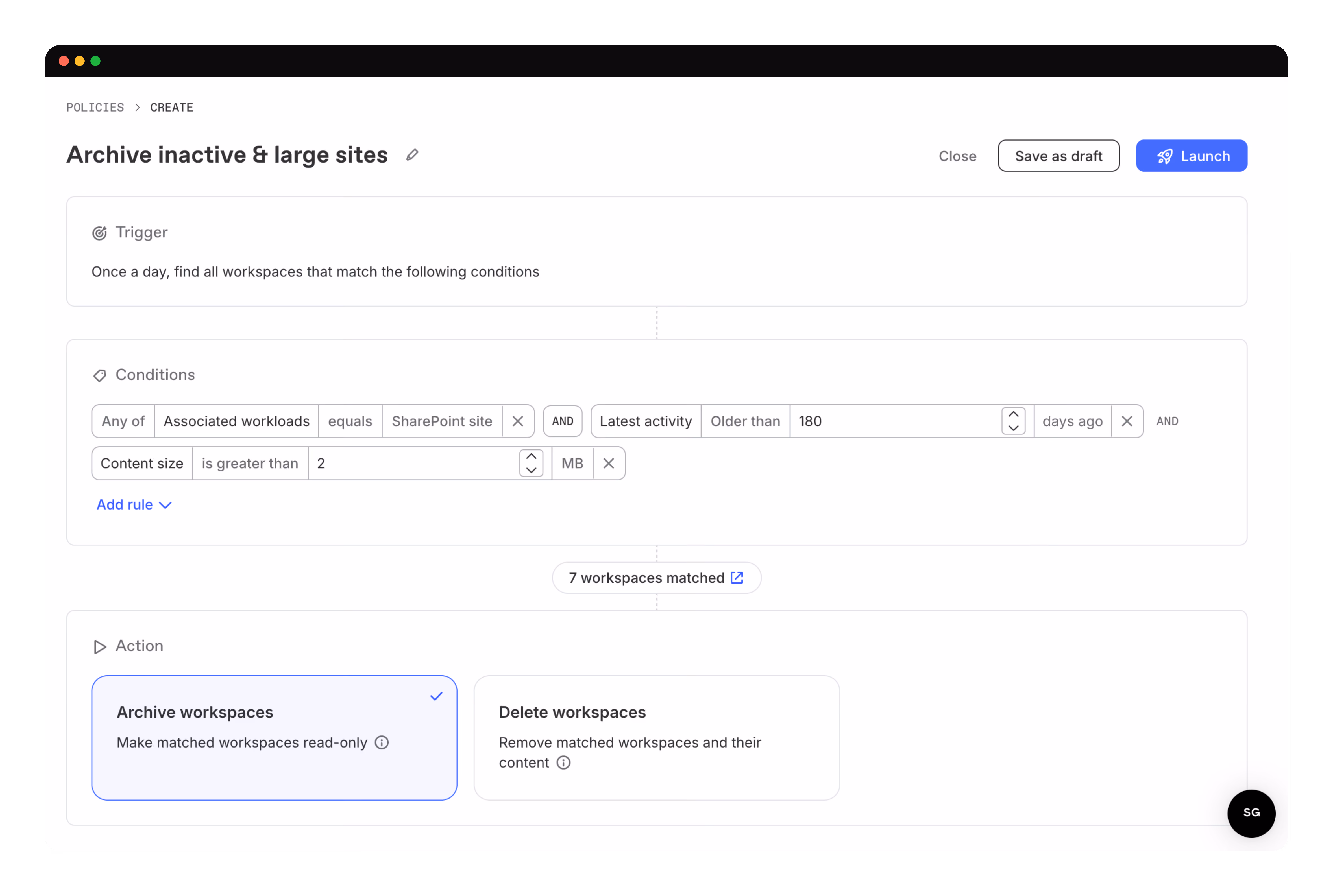This screenshot has width=1333, height=896.
Task: Show info about Archive workspaces read-only
Action: pyautogui.click(x=382, y=742)
